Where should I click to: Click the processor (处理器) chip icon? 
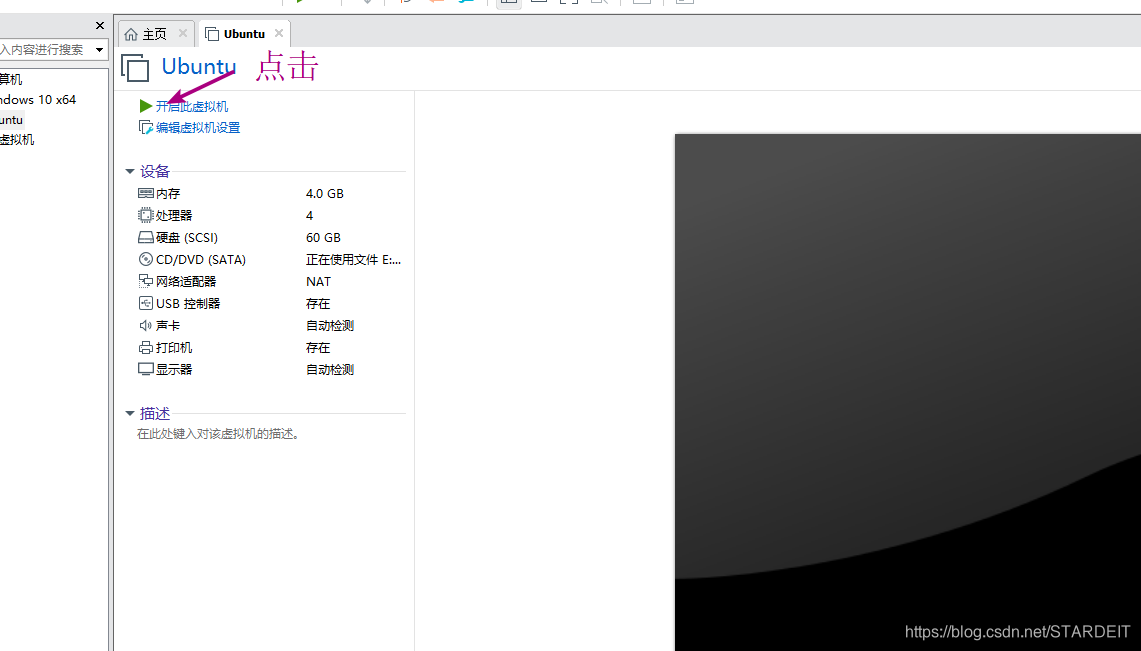(146, 215)
